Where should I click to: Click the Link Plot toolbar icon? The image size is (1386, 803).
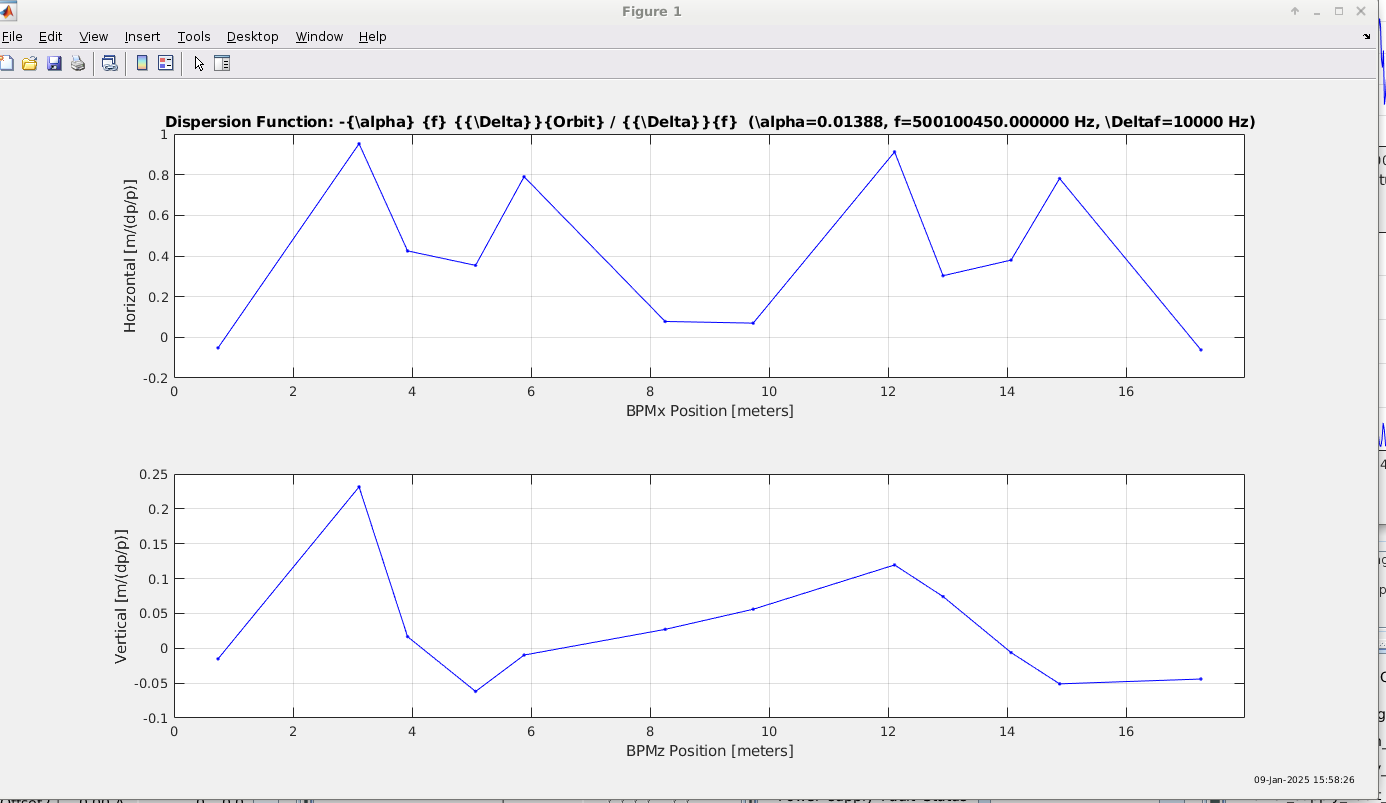[x=110, y=63]
